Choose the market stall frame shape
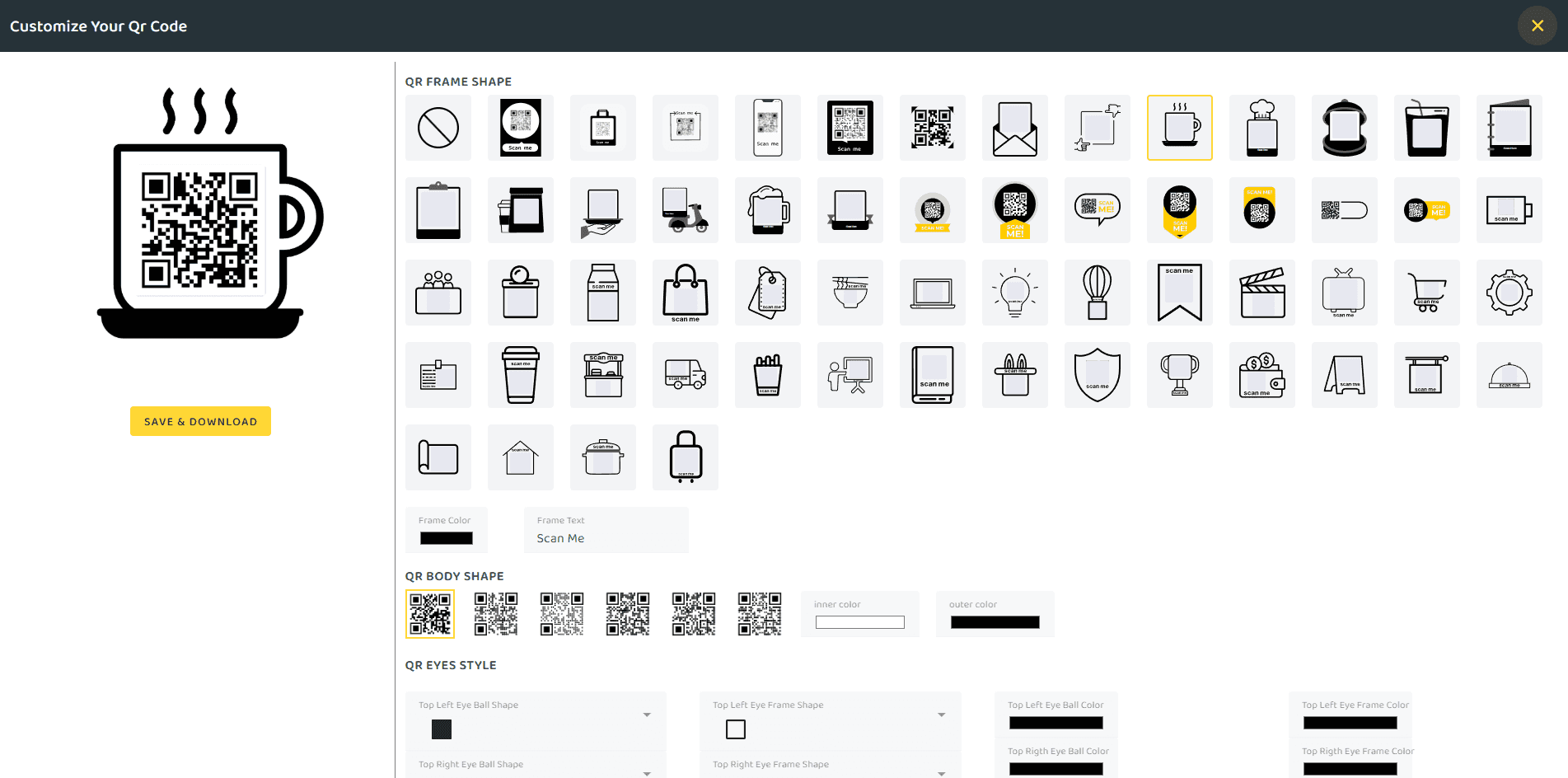 tap(603, 375)
